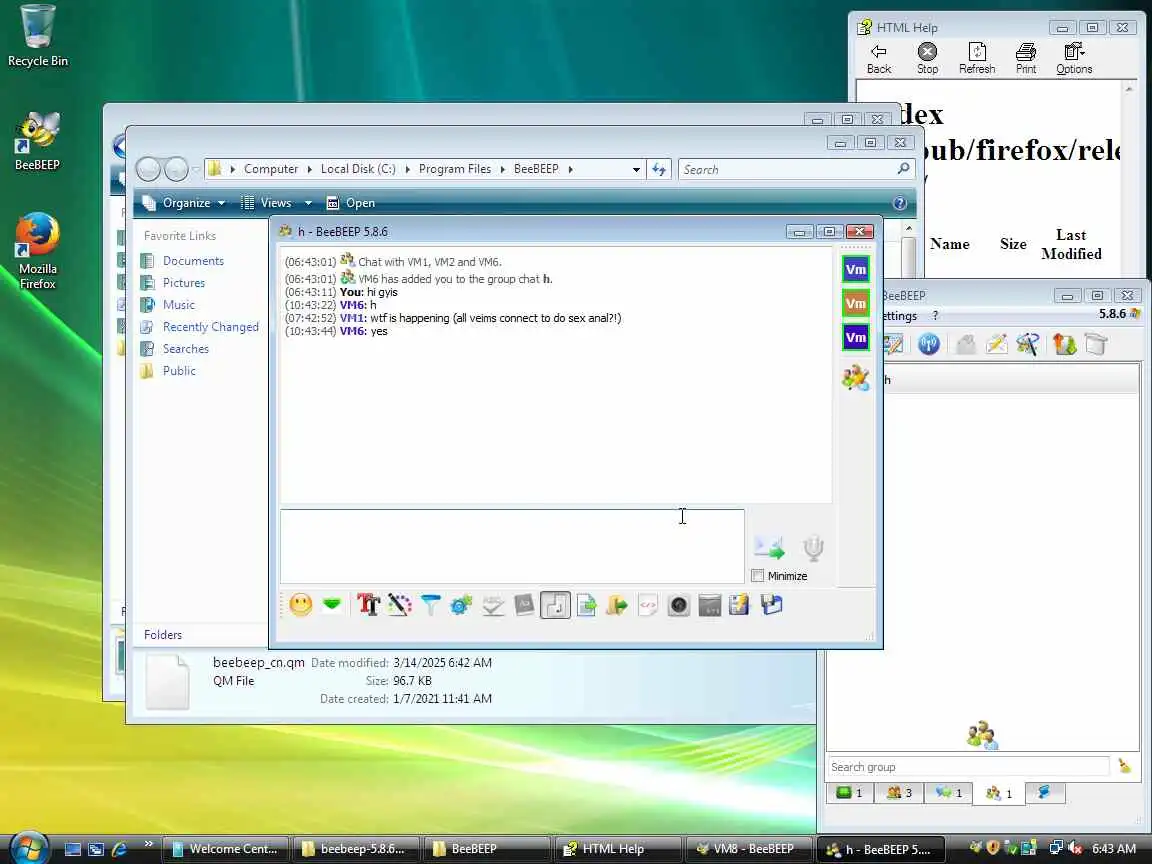Click the send folder arrow icon
Screen dimensions: 1152x864
(x=617, y=605)
